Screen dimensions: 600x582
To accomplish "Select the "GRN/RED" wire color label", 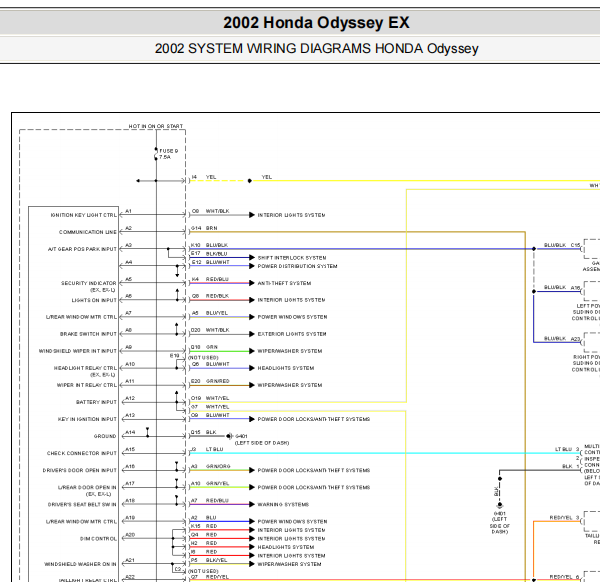I will [218, 381].
